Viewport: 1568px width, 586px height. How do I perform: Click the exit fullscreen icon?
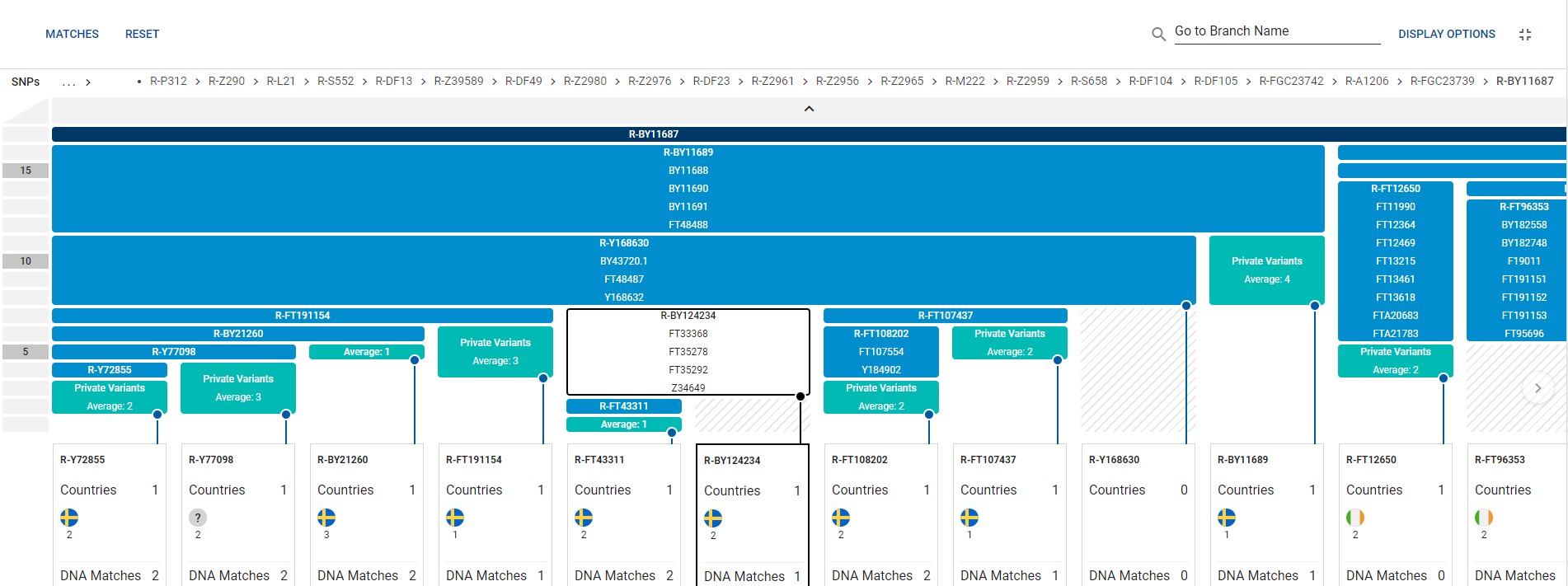pyautogui.click(x=1525, y=34)
